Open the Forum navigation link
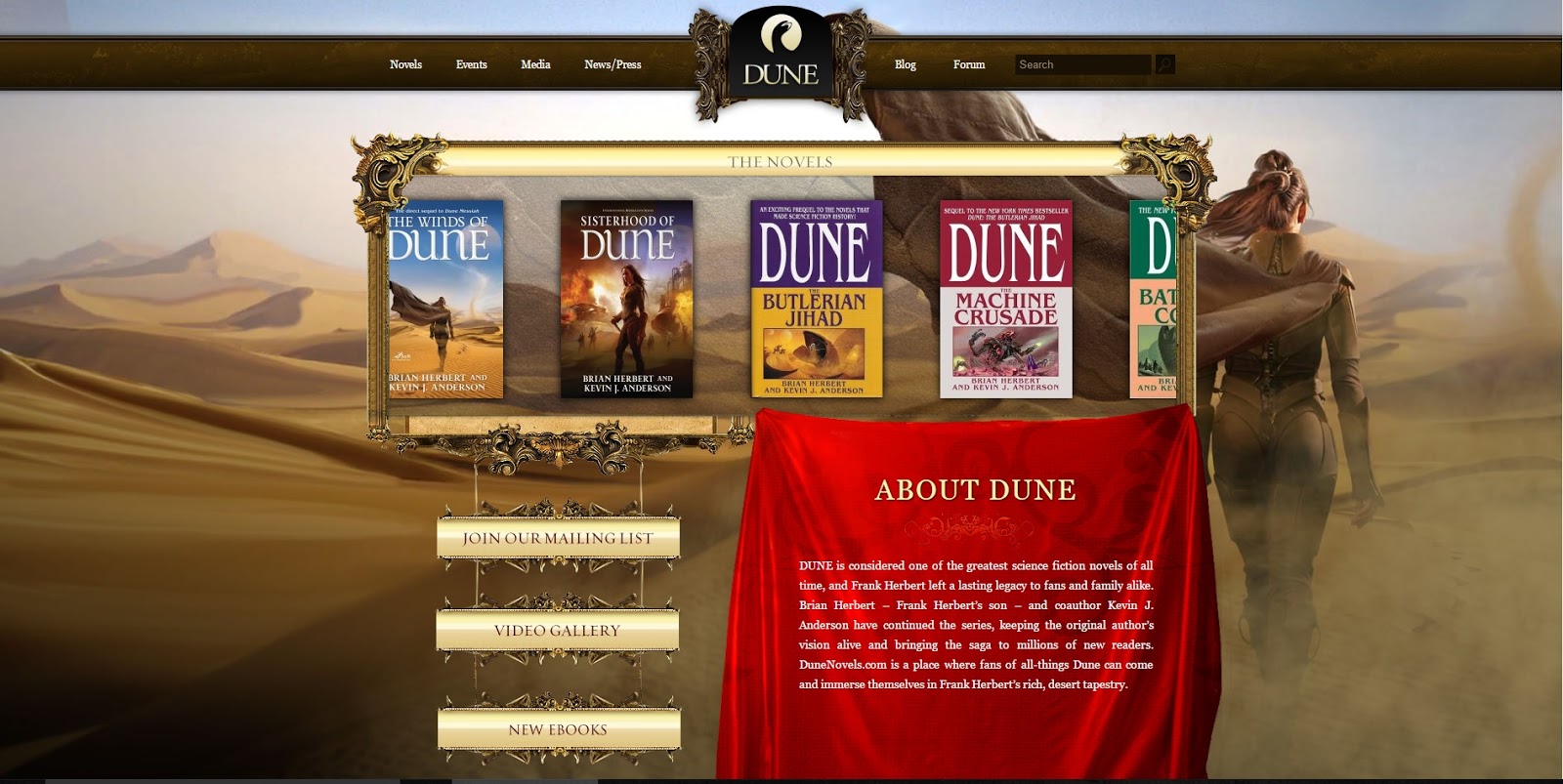Screen dimensions: 1563x784 (969, 64)
